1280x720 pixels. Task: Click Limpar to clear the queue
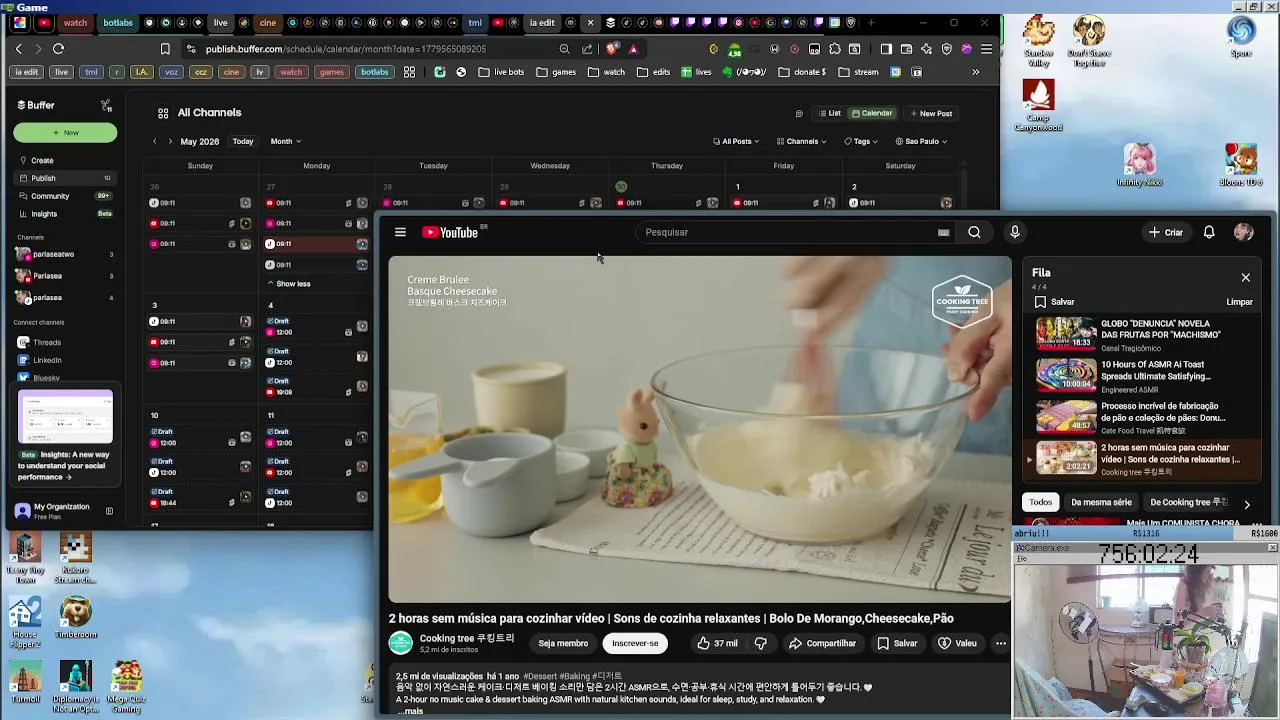1239,302
